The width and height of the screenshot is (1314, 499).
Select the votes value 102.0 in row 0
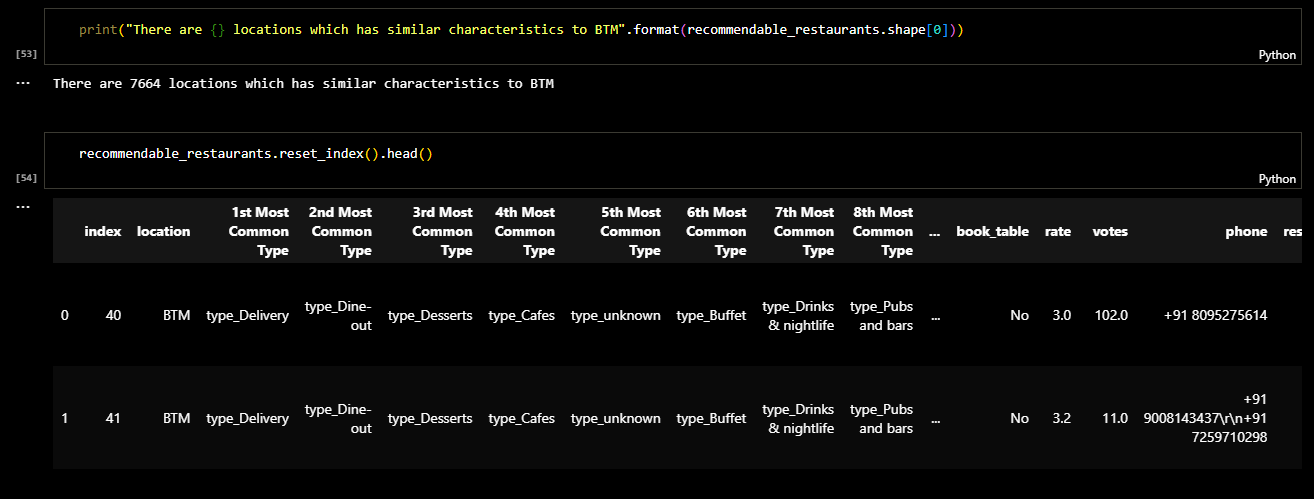pos(1109,315)
